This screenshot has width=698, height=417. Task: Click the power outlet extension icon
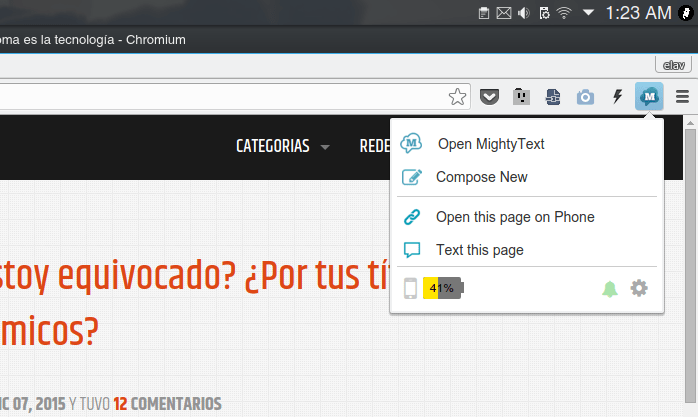[x=521, y=97]
